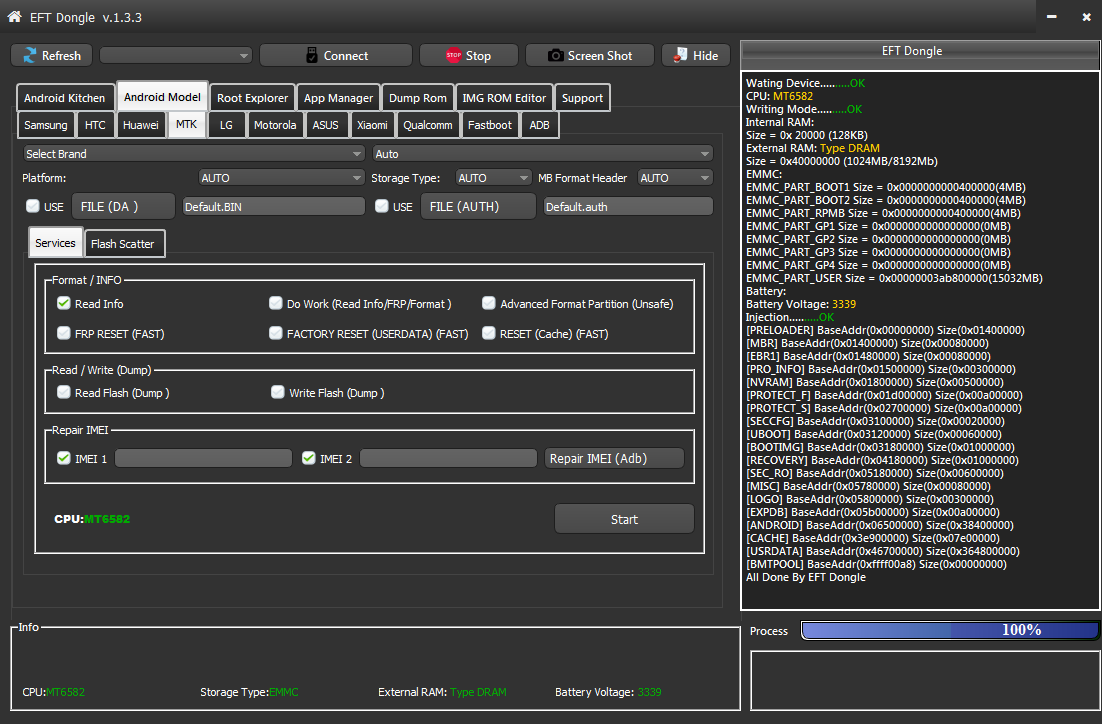Click the 'All Done By EFT Dongle' log line
Screen dimensions: 1102x724
tap(805, 577)
